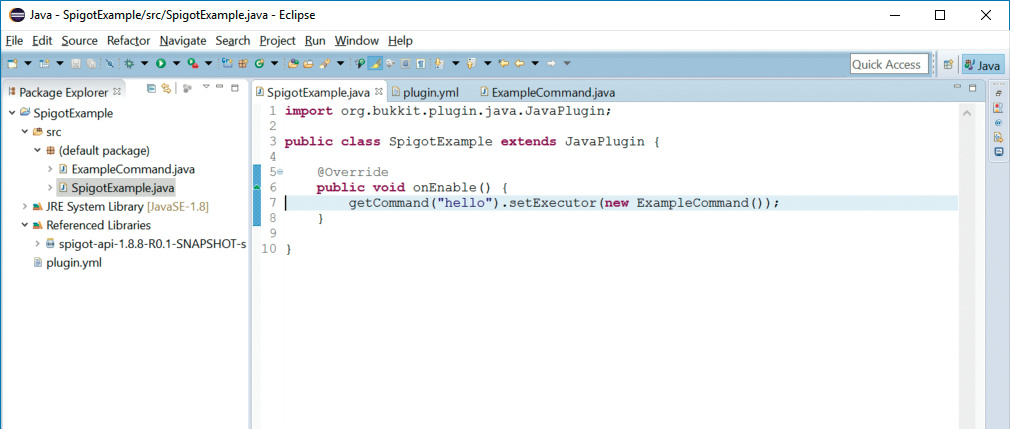Click editor vertical scrollbar up arrow
Screen dimensions: 1010x429
pyautogui.click(x=966, y=113)
